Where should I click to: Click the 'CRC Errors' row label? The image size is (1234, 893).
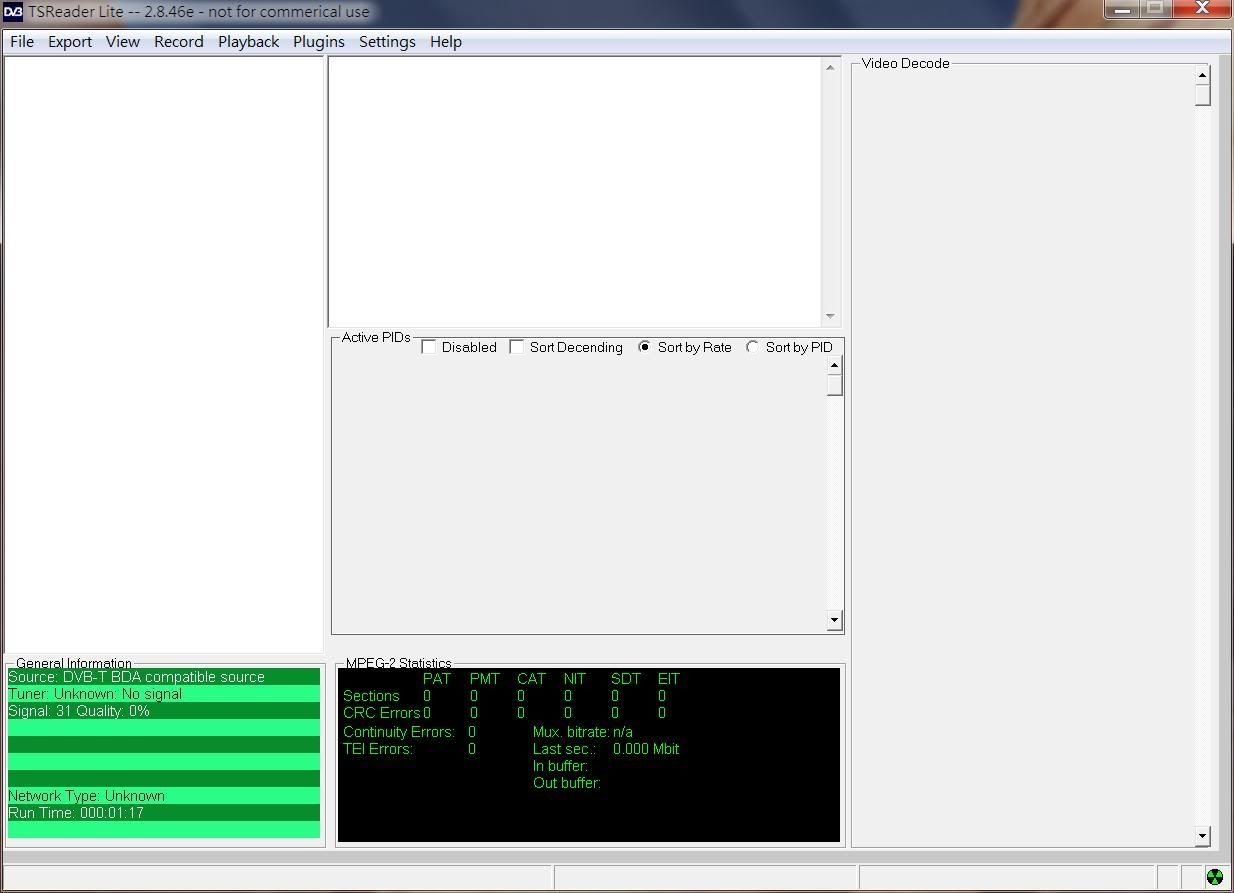click(381, 713)
